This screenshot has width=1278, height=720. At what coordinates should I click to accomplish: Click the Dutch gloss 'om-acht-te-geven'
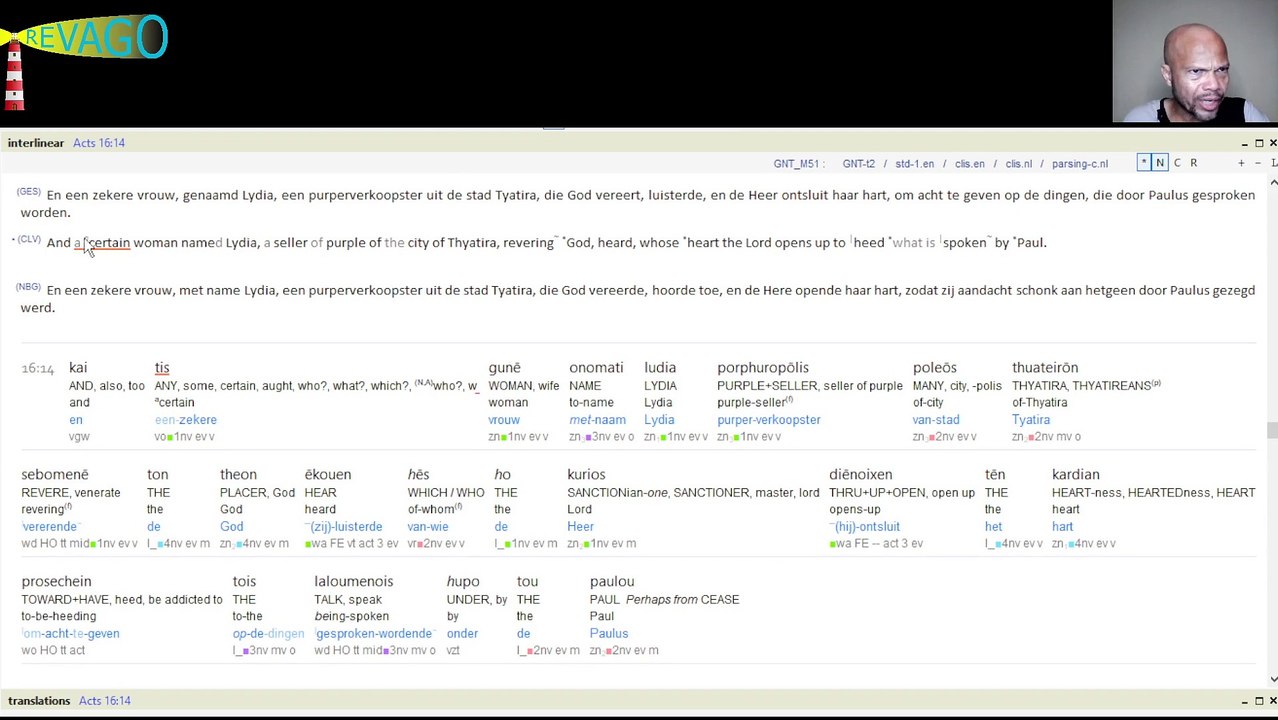coord(71,634)
